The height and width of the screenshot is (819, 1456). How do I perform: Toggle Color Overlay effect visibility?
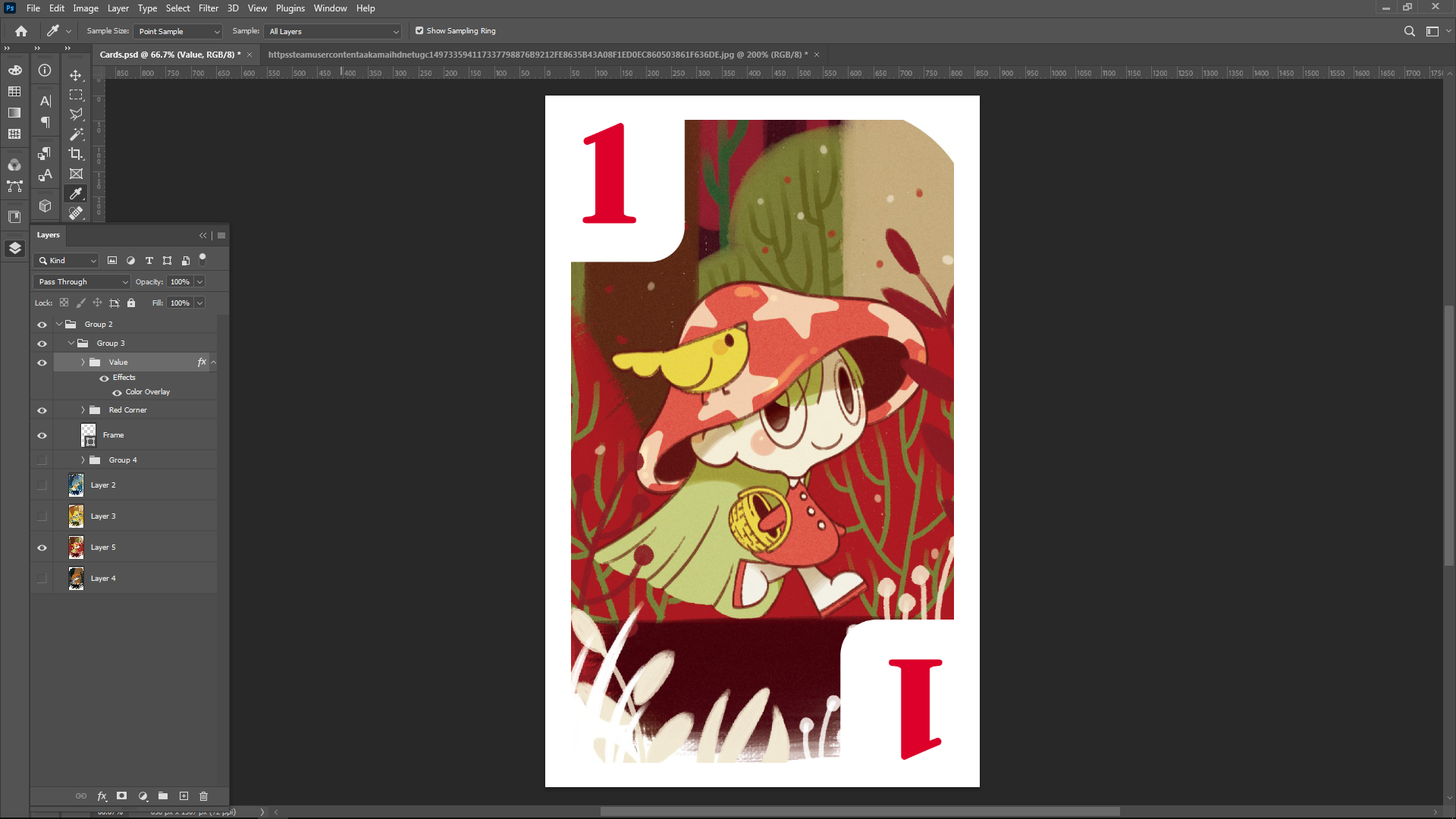[117, 393]
